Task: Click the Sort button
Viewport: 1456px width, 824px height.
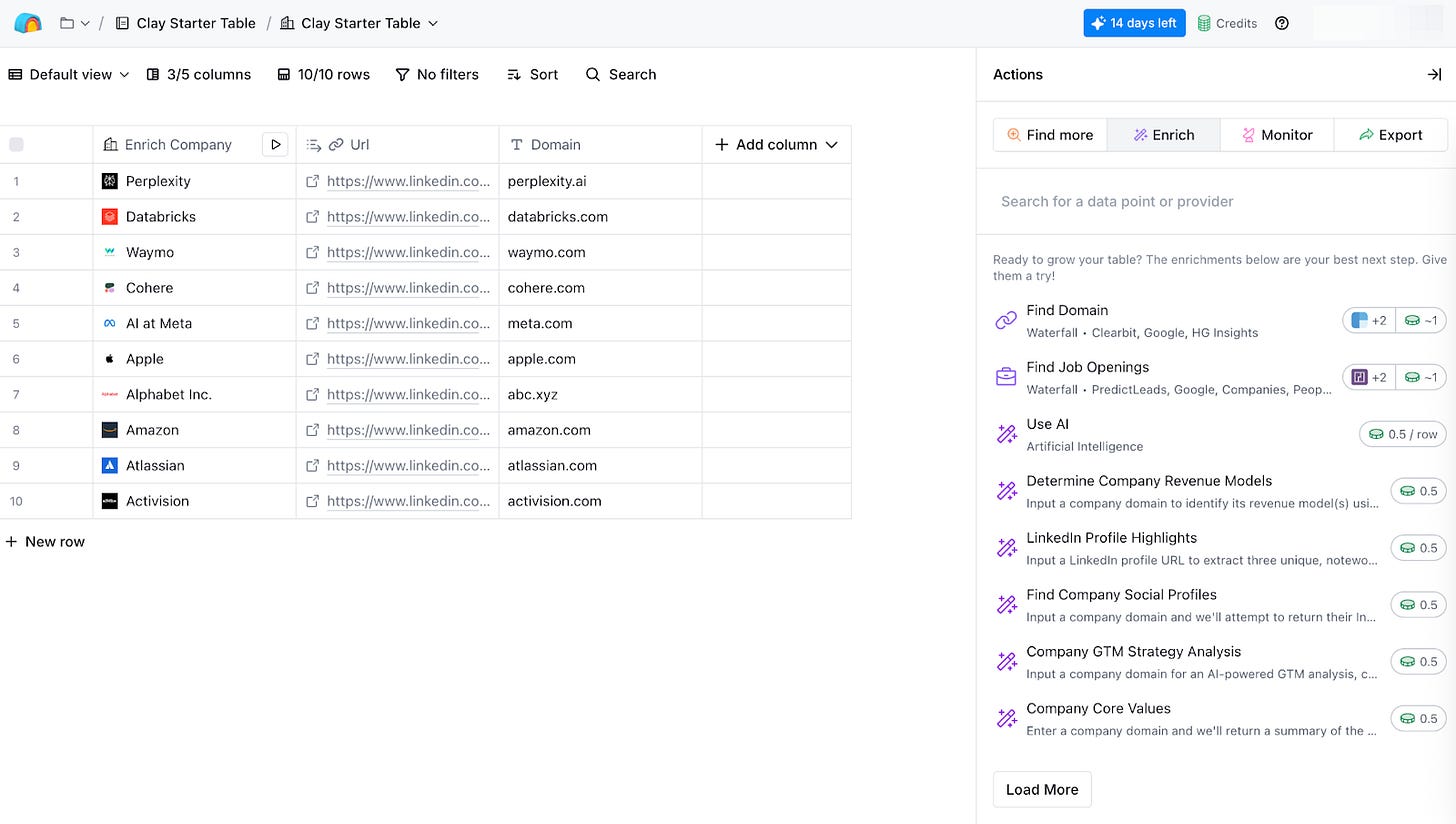Action: [532, 74]
